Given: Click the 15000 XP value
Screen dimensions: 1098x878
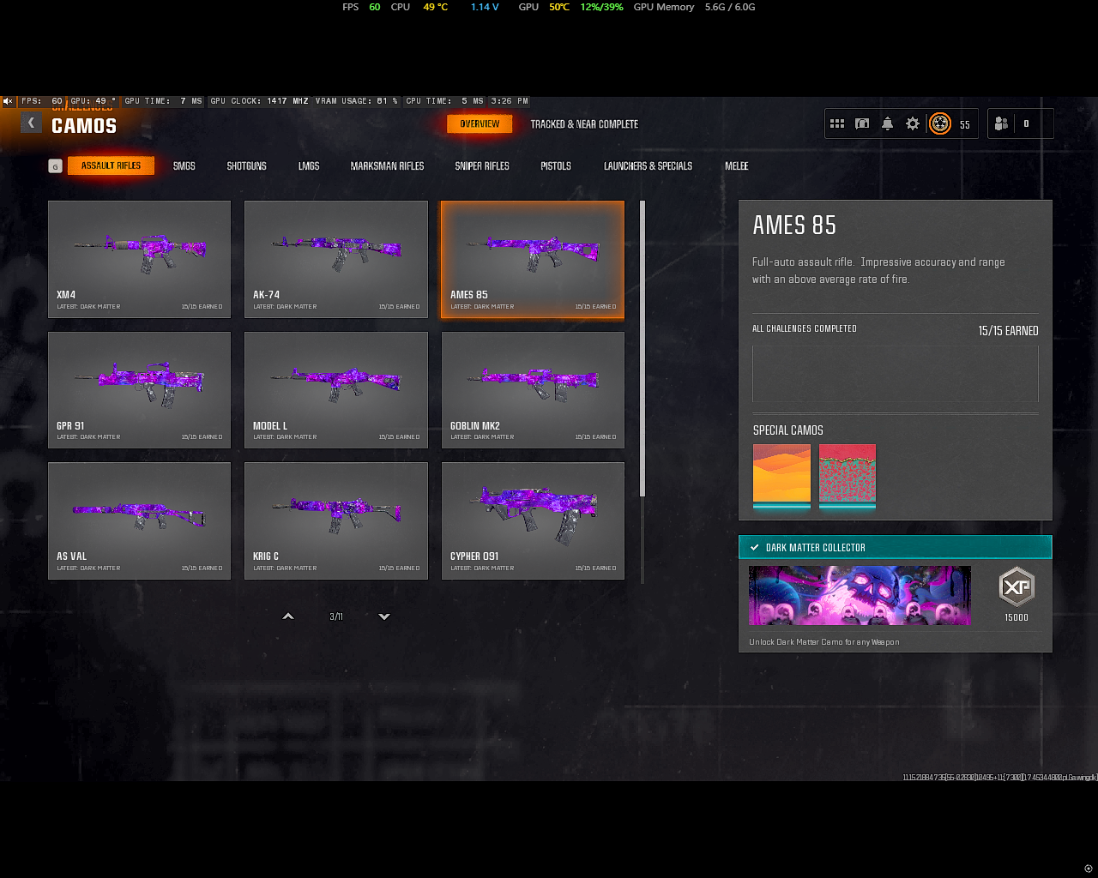Looking at the screenshot, I should (1016, 618).
